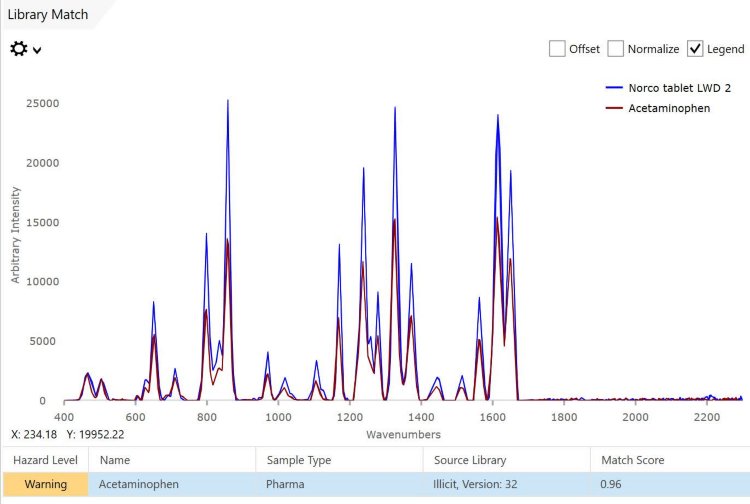Click the red Acetaminophen legend line
Screen dimensions: 750x504
point(614,108)
